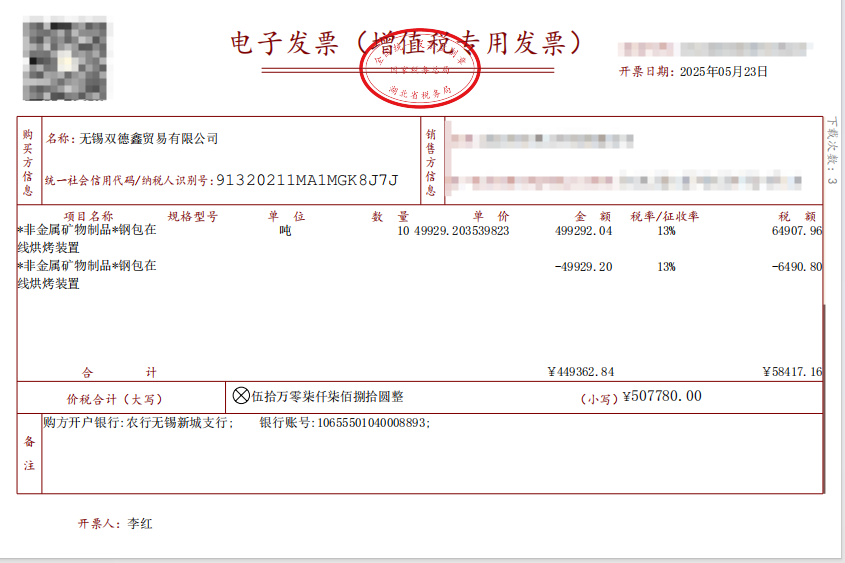Image resolution: width=845 pixels, height=563 pixels.
Task: Click the 购买方信息 label
Action: pos(27,162)
